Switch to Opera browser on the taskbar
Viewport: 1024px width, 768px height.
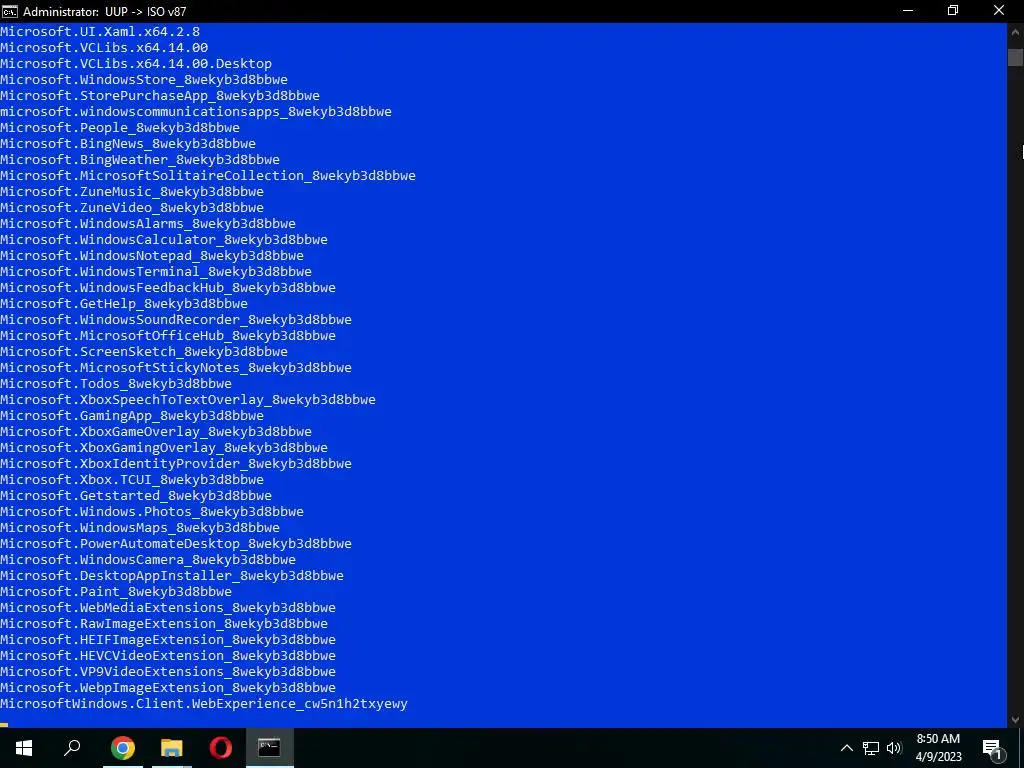click(221, 748)
